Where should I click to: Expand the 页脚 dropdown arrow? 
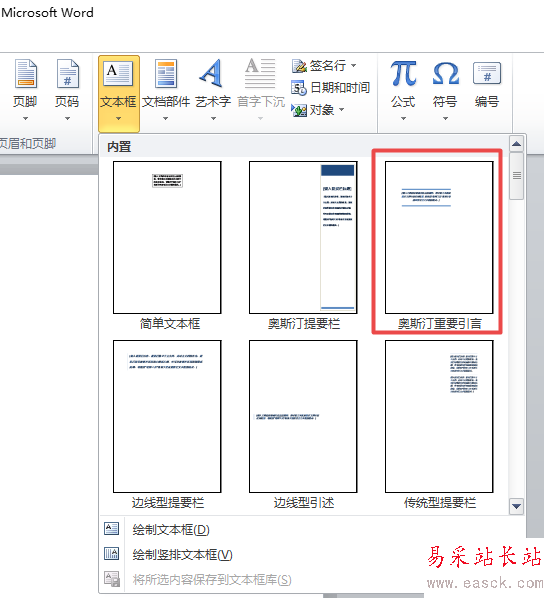26,119
